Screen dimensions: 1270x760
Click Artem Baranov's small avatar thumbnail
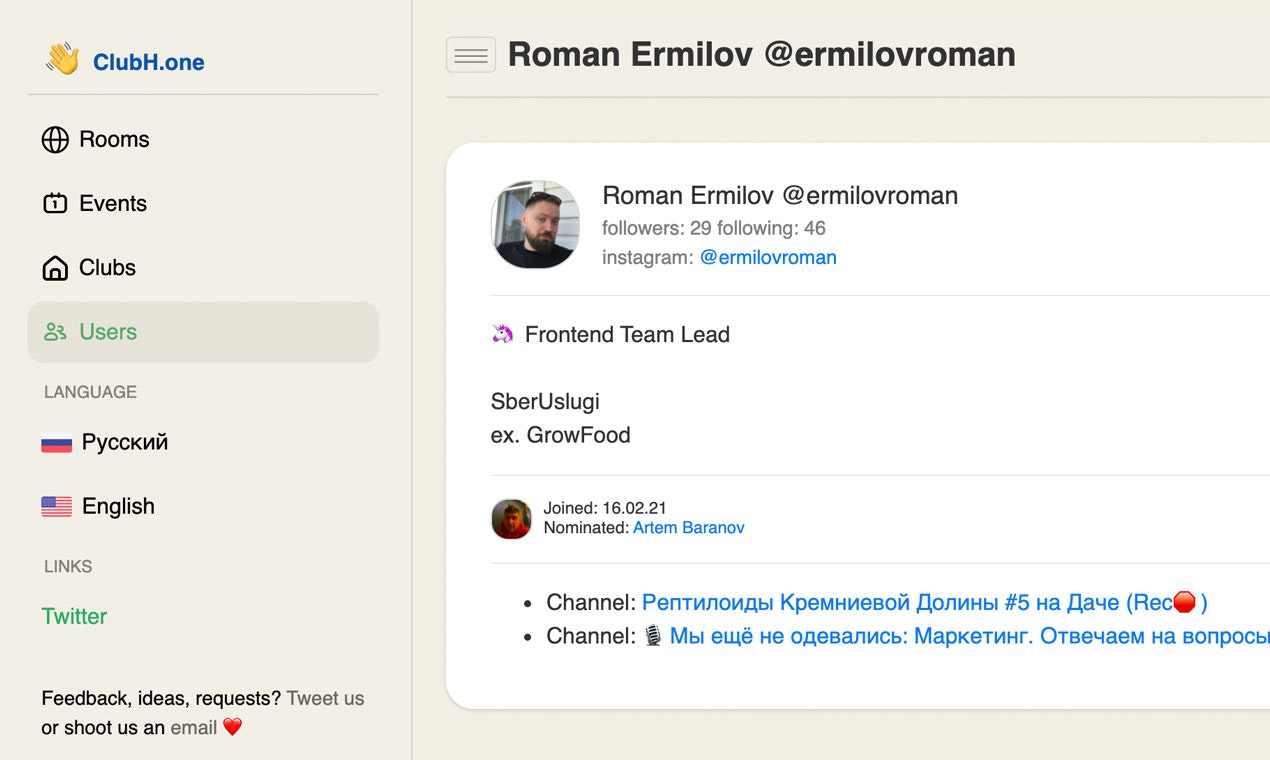[x=511, y=519]
